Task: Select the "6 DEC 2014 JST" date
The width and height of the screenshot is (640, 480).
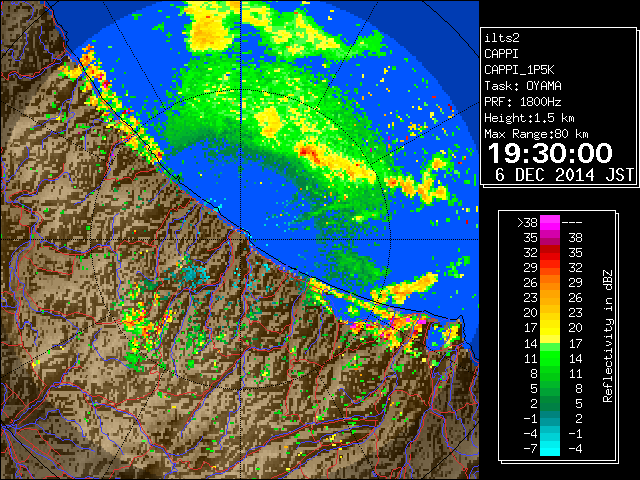Action: [565, 175]
